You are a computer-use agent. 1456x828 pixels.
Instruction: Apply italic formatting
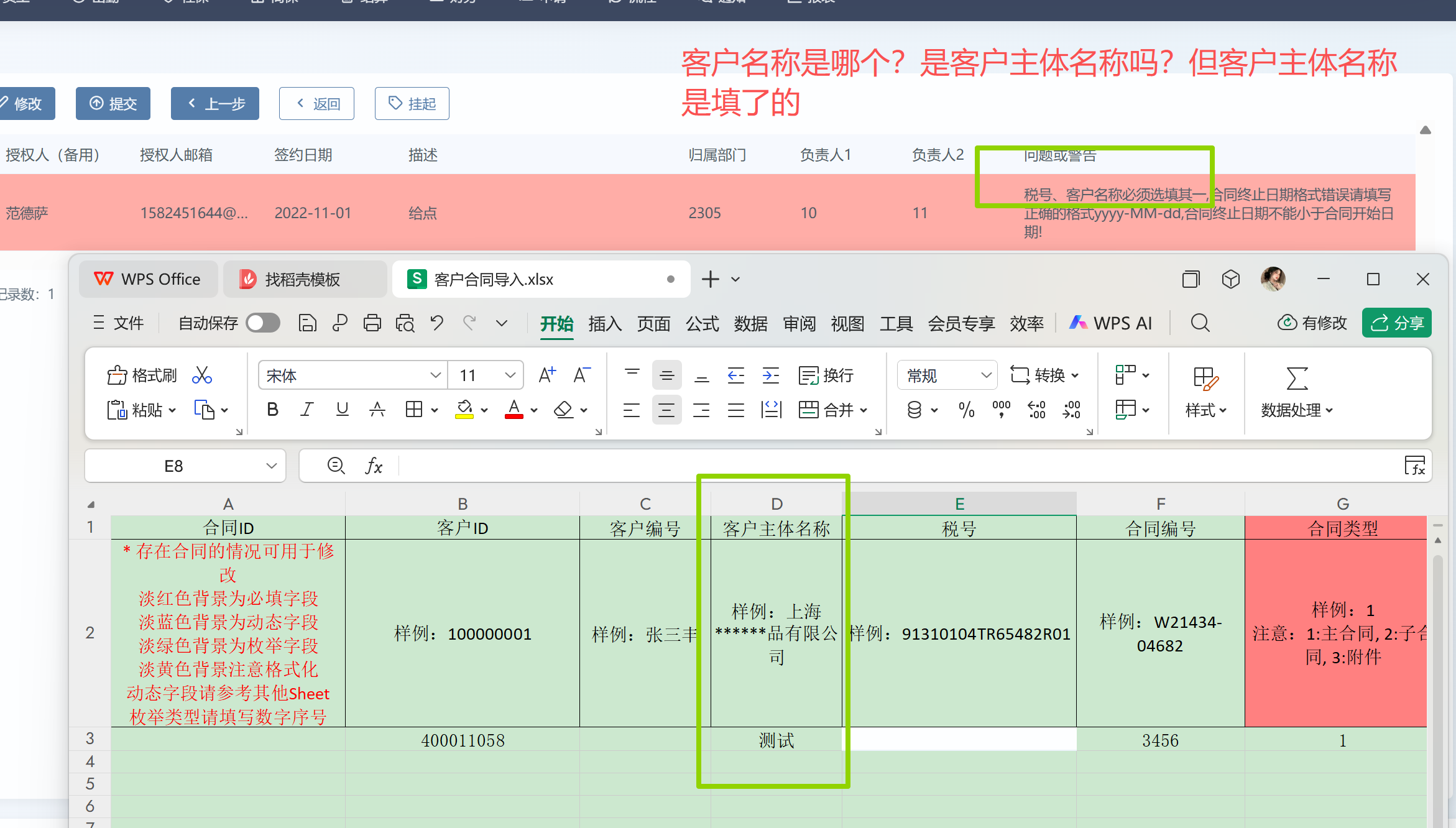306,410
